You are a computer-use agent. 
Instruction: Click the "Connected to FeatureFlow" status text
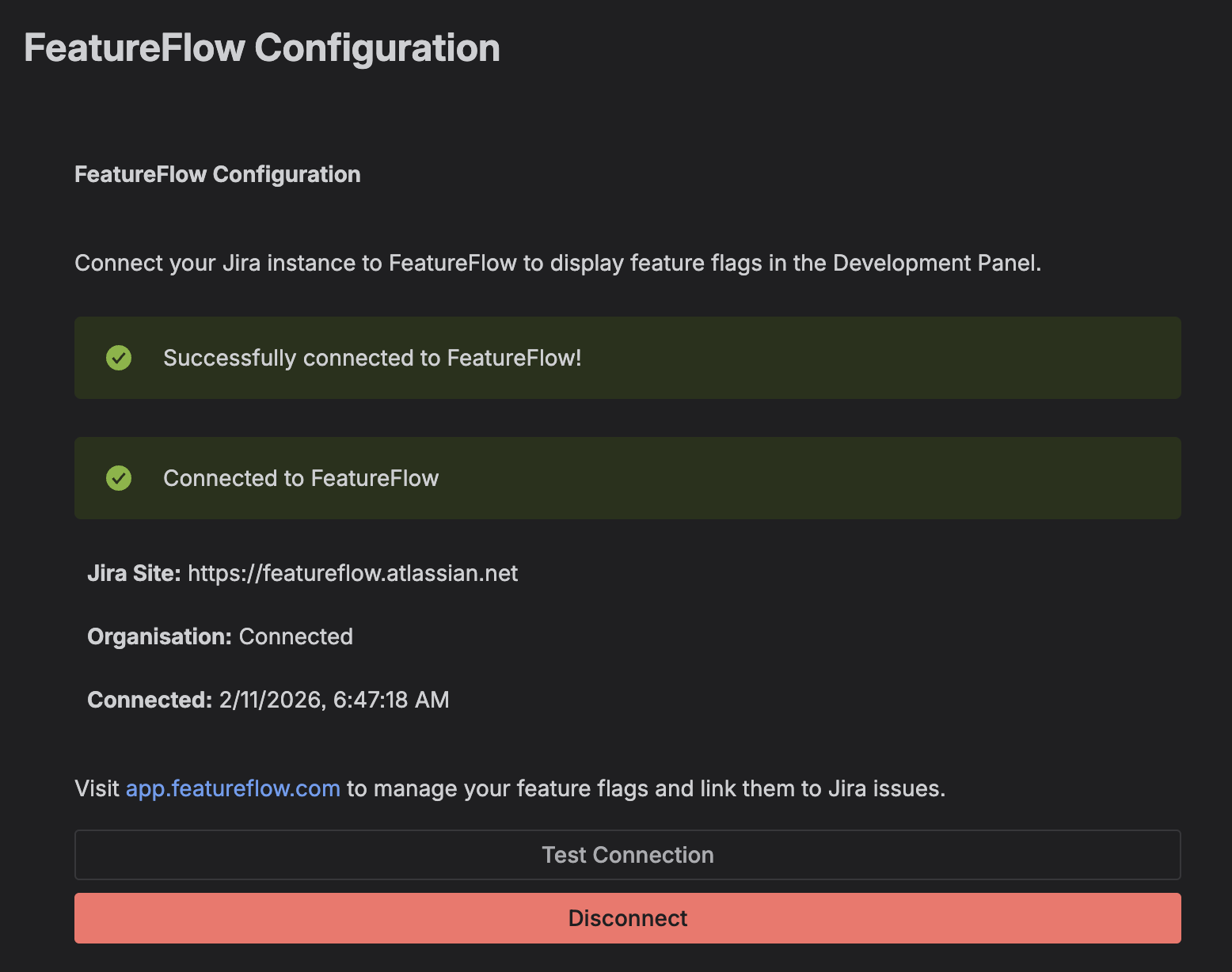(301, 478)
